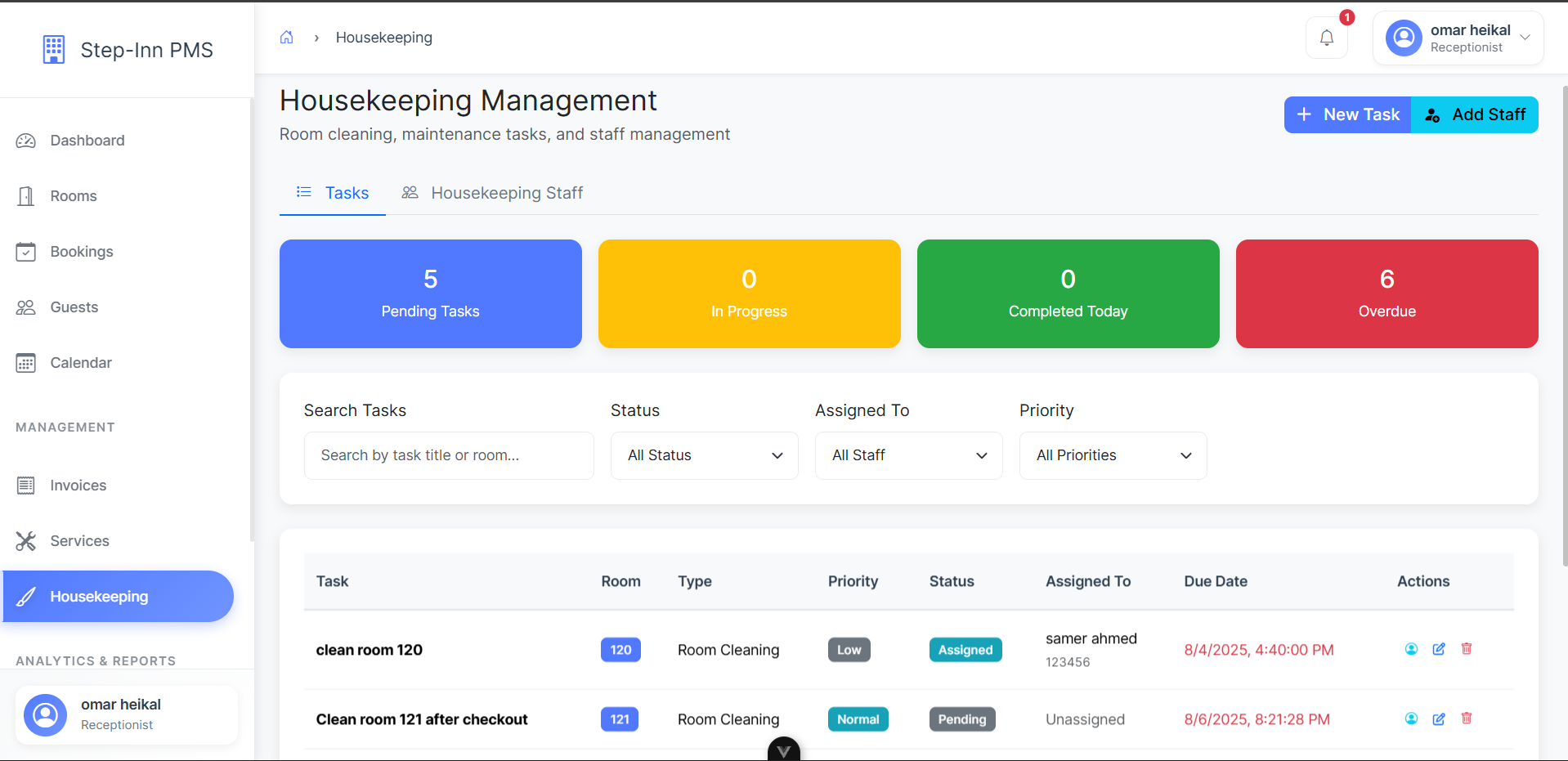Click the notification bell icon
Image resolution: width=1568 pixels, height=761 pixels.
click(x=1326, y=38)
